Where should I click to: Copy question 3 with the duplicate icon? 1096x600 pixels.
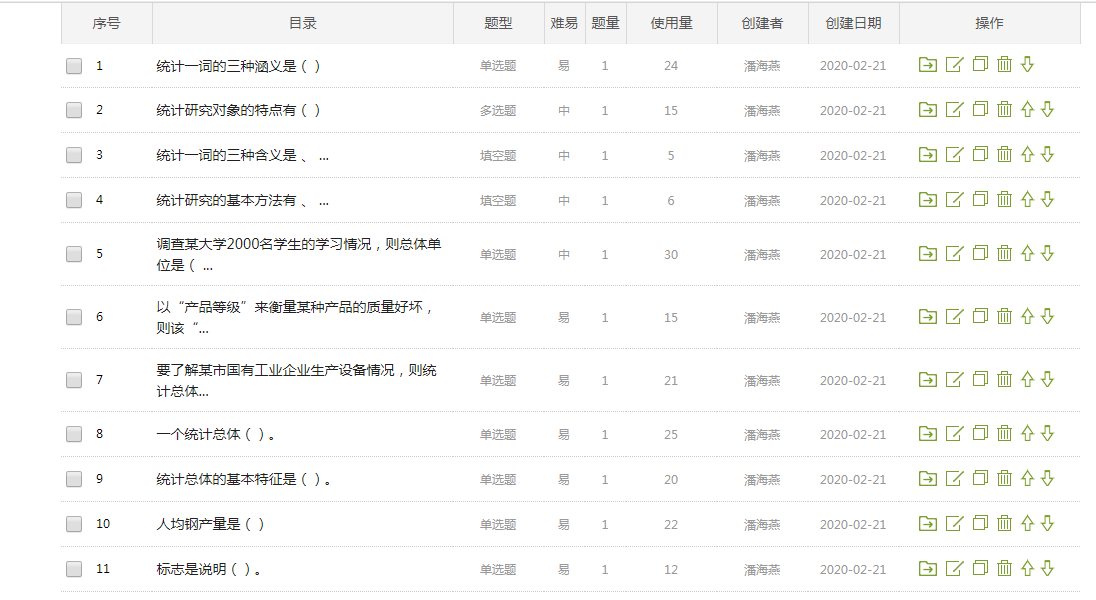point(980,155)
